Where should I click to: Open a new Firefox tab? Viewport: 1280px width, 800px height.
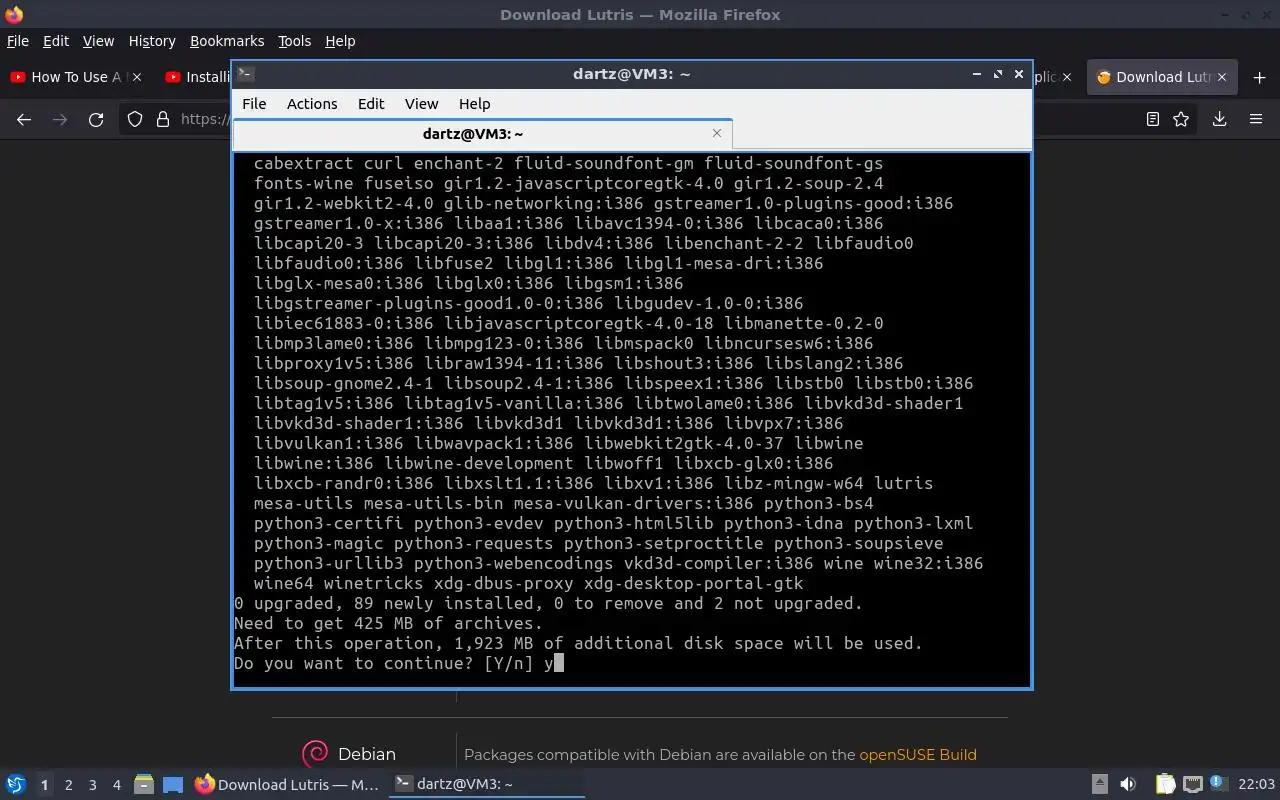(1259, 77)
